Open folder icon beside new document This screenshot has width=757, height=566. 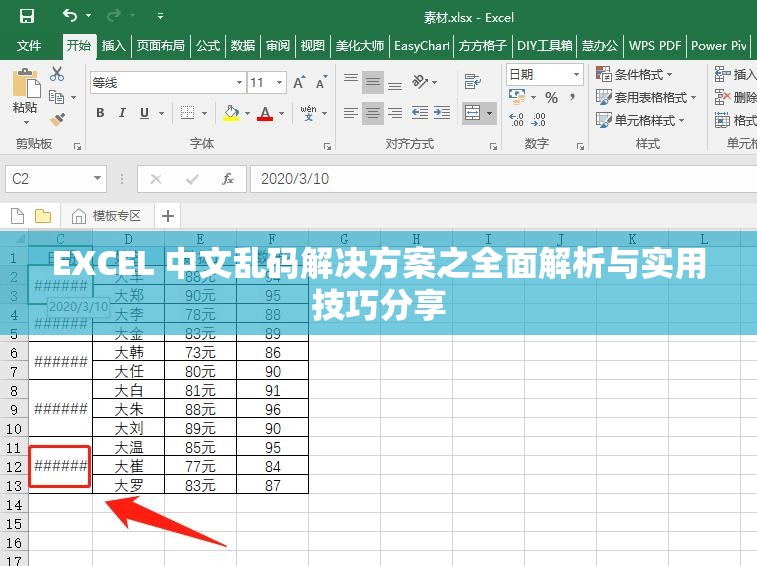pyautogui.click(x=43, y=216)
